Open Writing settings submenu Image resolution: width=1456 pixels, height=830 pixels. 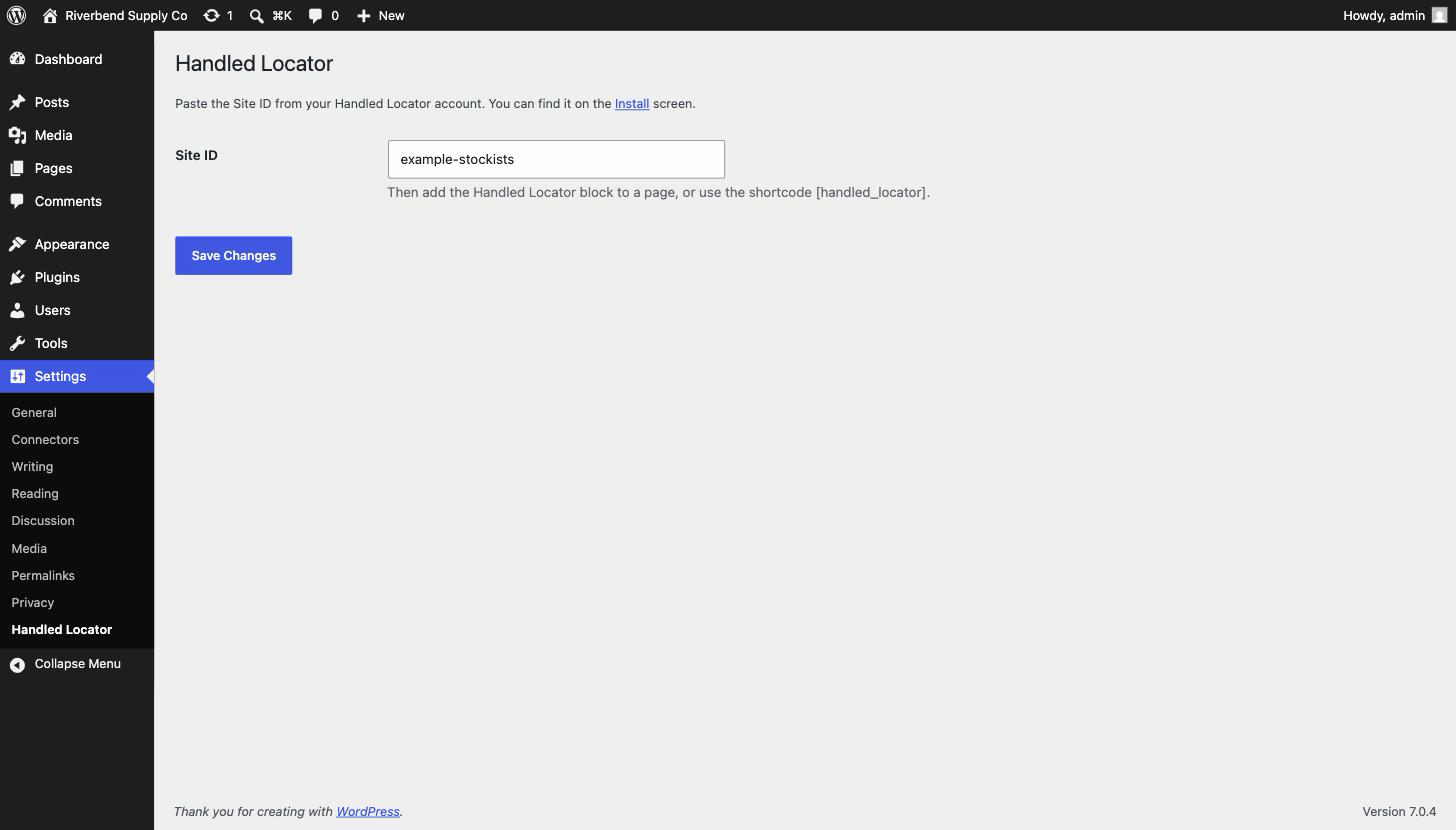click(x=32, y=466)
